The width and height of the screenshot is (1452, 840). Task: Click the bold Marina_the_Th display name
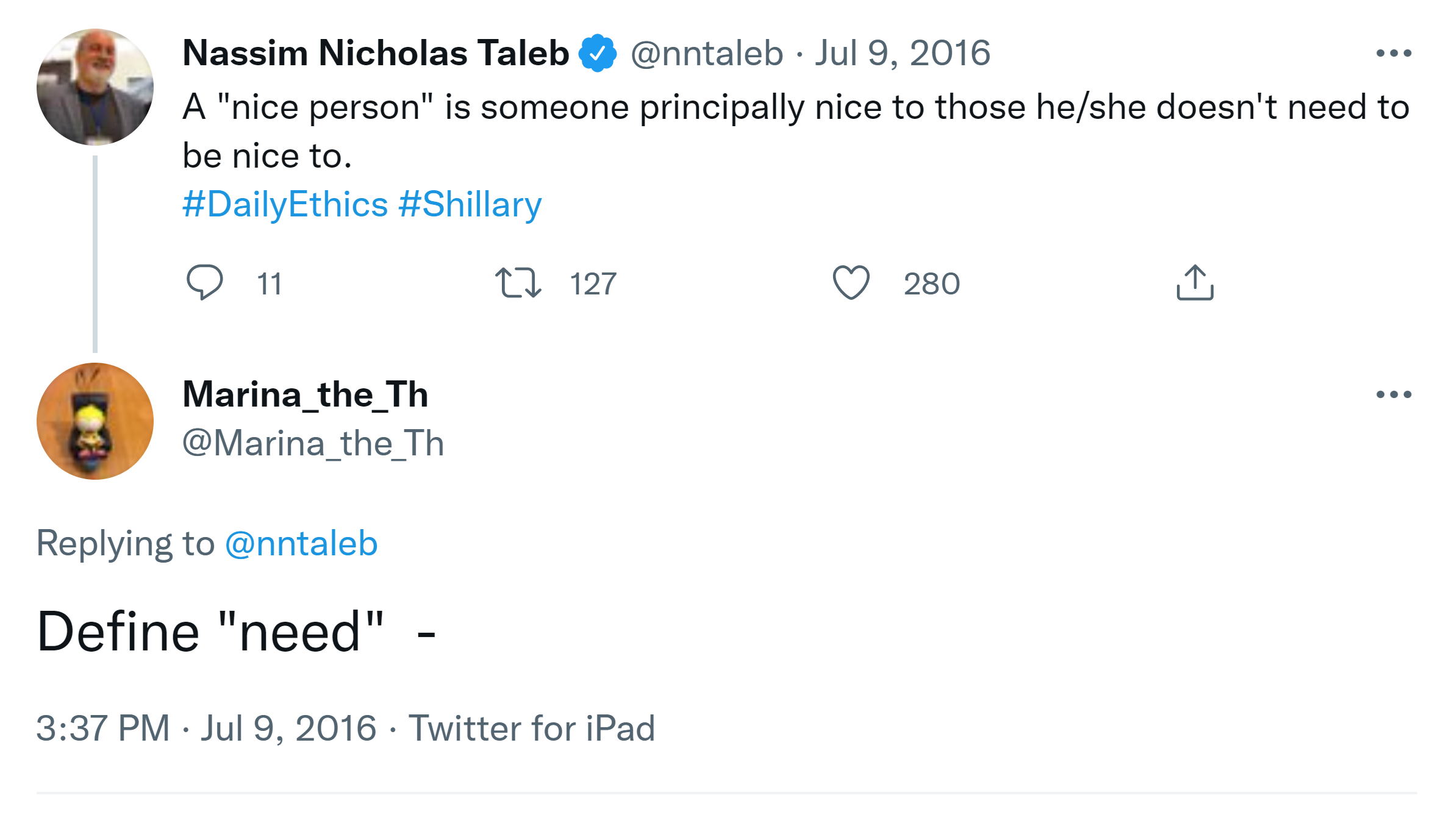[x=306, y=394]
